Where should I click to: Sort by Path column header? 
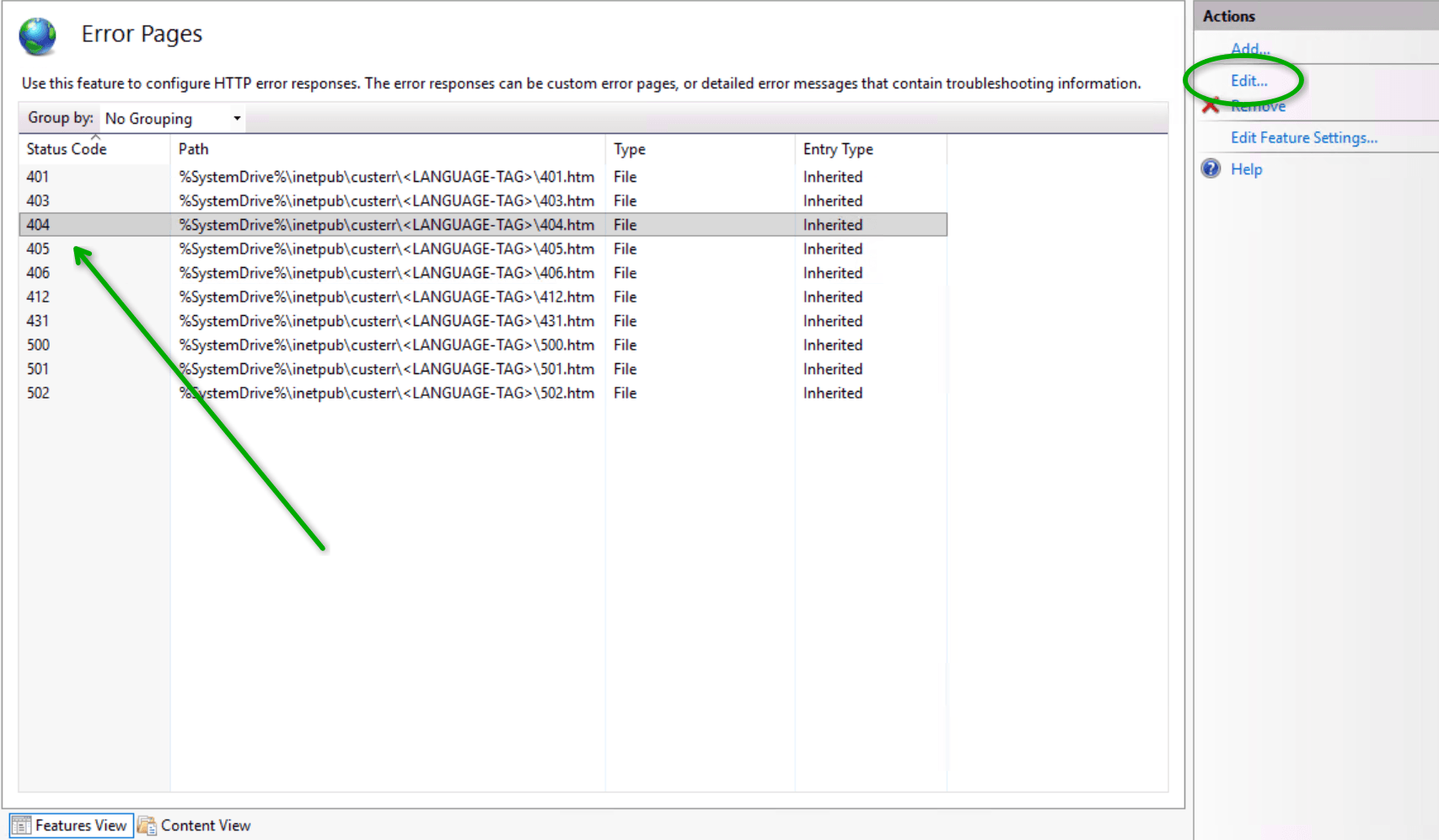coord(388,149)
